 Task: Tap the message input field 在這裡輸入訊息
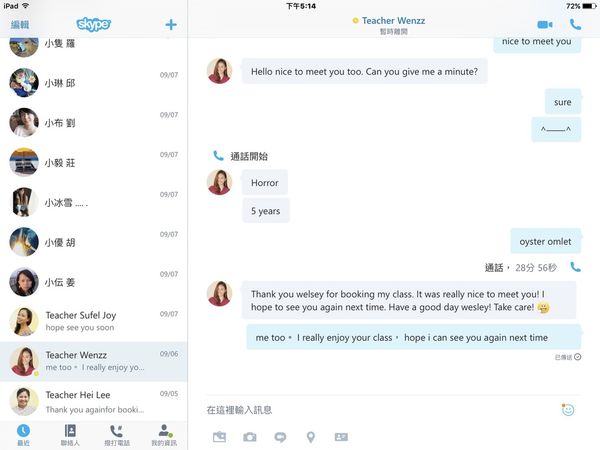[x=383, y=410]
